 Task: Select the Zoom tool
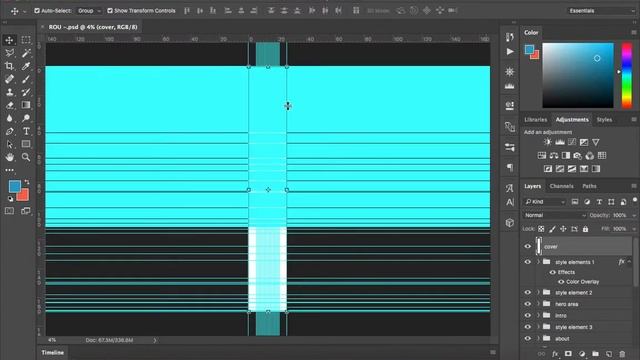click(26, 157)
